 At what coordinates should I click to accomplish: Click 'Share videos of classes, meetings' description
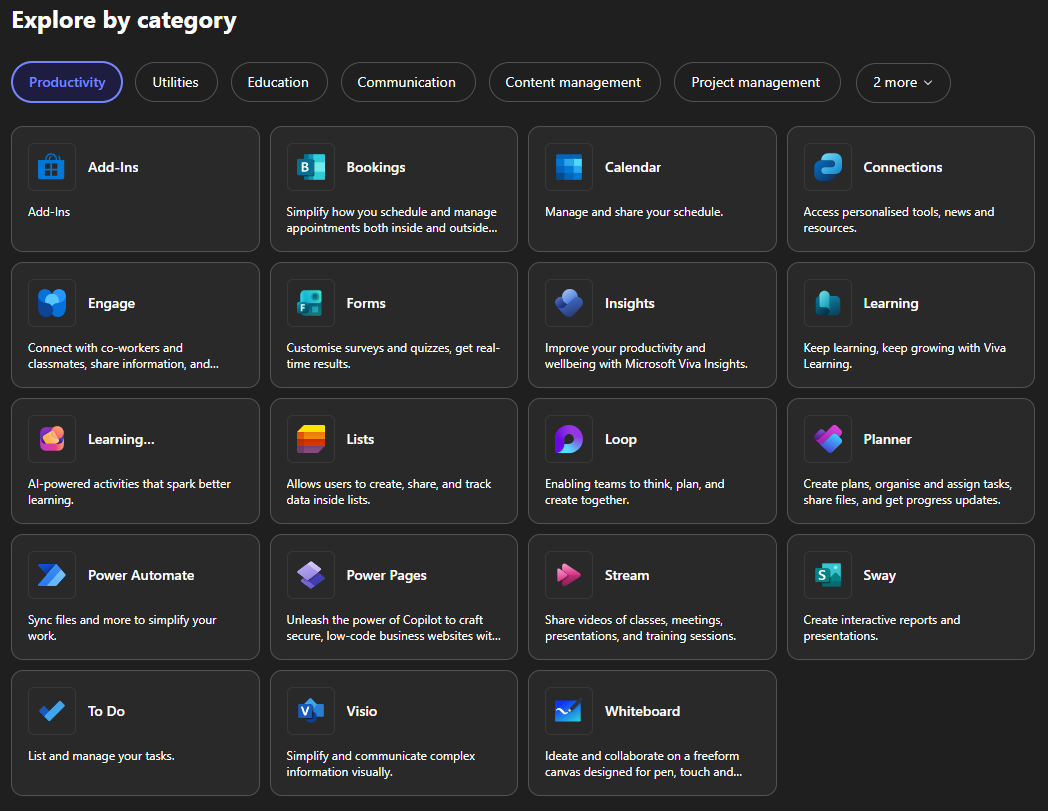click(x=640, y=628)
